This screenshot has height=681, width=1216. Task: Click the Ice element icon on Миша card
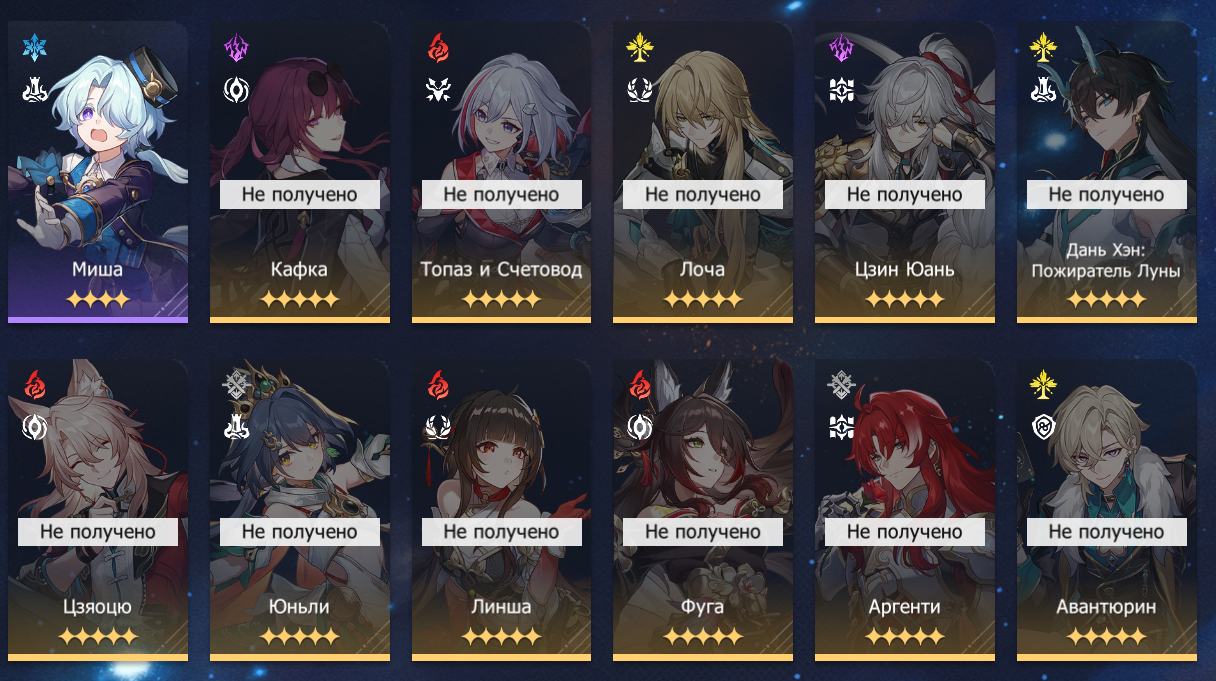[34, 47]
